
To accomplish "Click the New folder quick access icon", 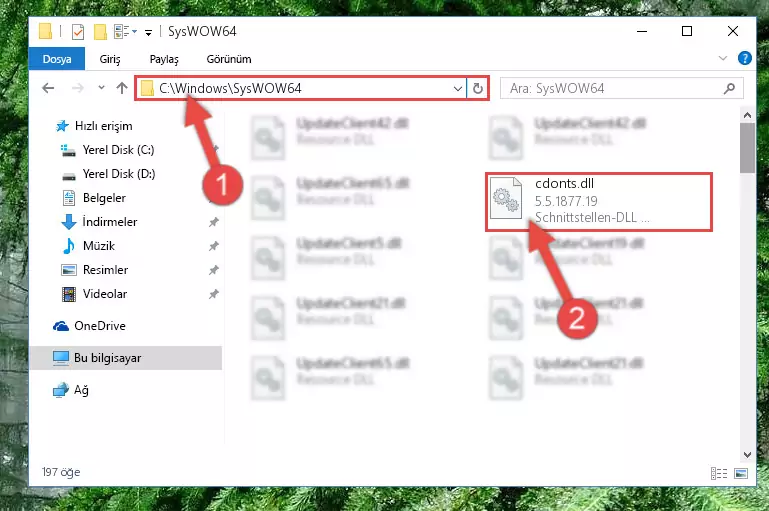I will (100, 32).
